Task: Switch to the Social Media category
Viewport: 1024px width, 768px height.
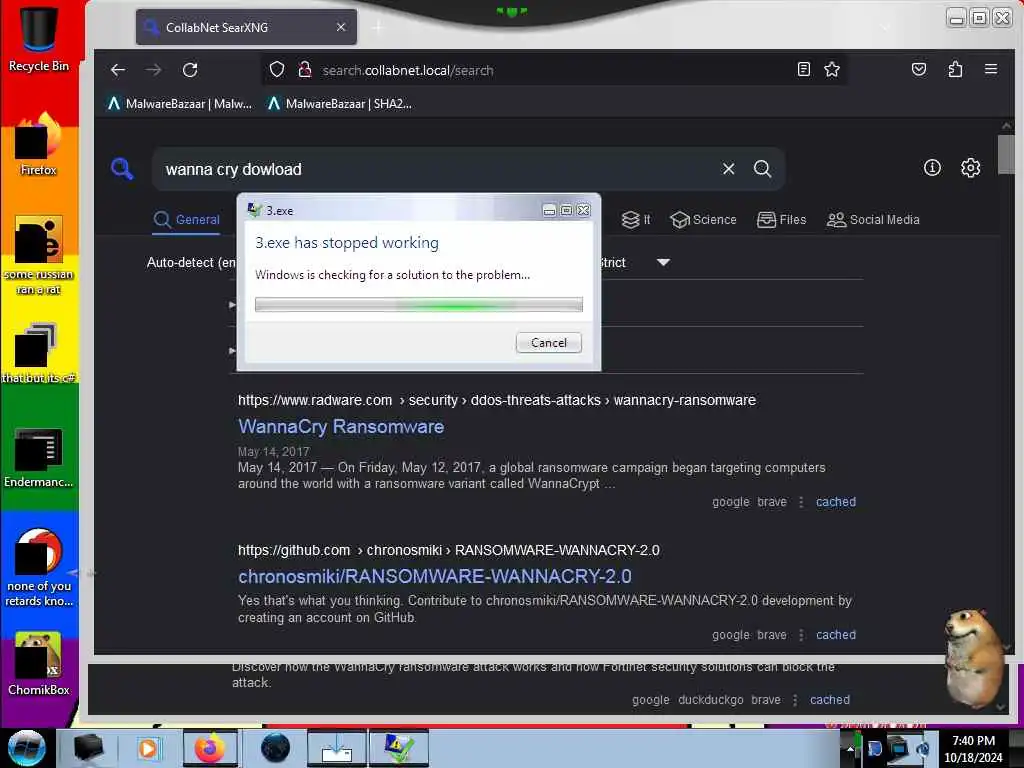Action: [x=873, y=219]
